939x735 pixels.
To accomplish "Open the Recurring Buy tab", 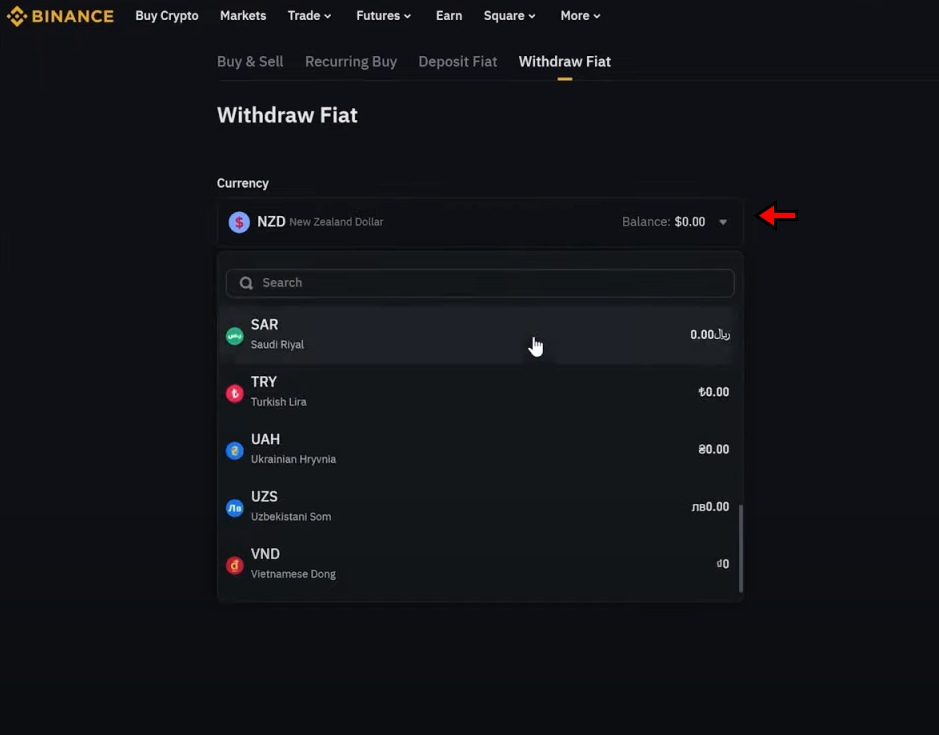I will coord(351,61).
